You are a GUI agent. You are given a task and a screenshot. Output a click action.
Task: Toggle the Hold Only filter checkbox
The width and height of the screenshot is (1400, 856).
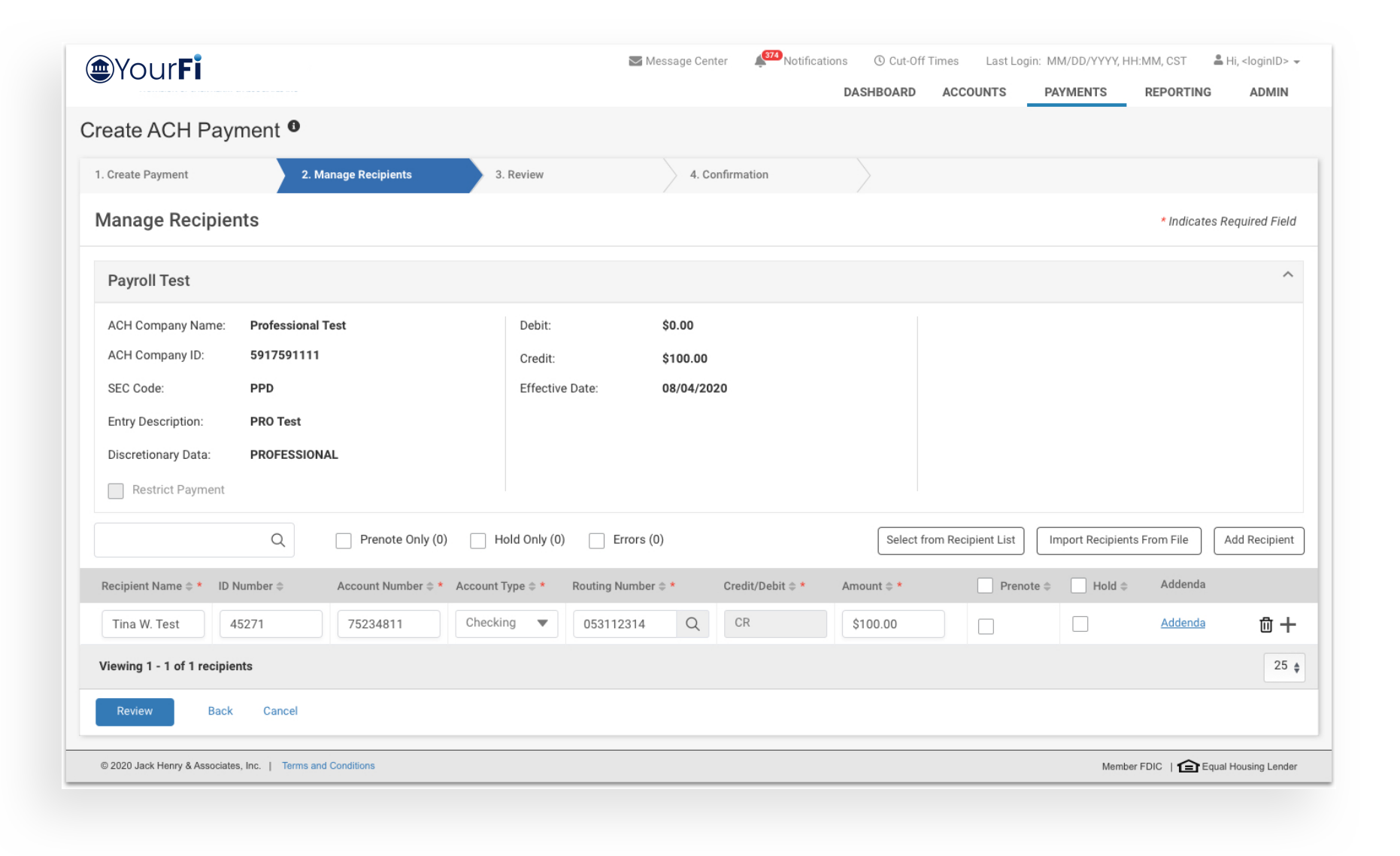click(478, 541)
